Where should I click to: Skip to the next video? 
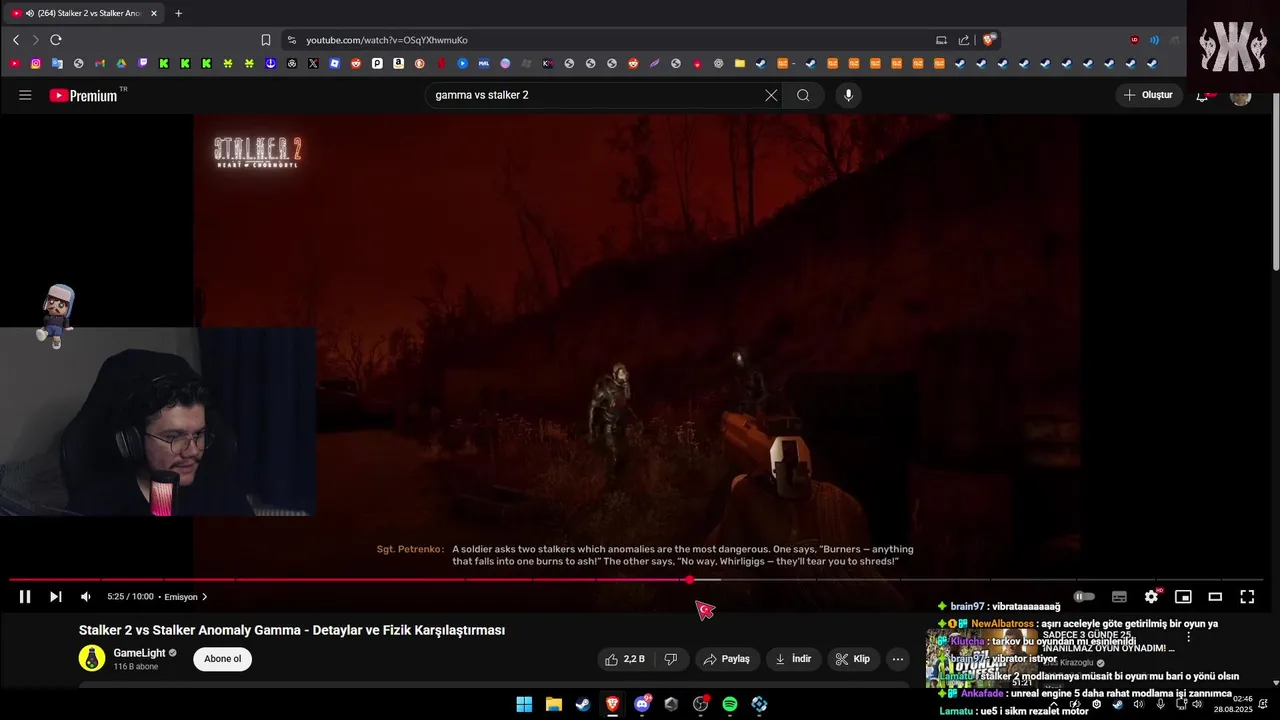(x=56, y=597)
